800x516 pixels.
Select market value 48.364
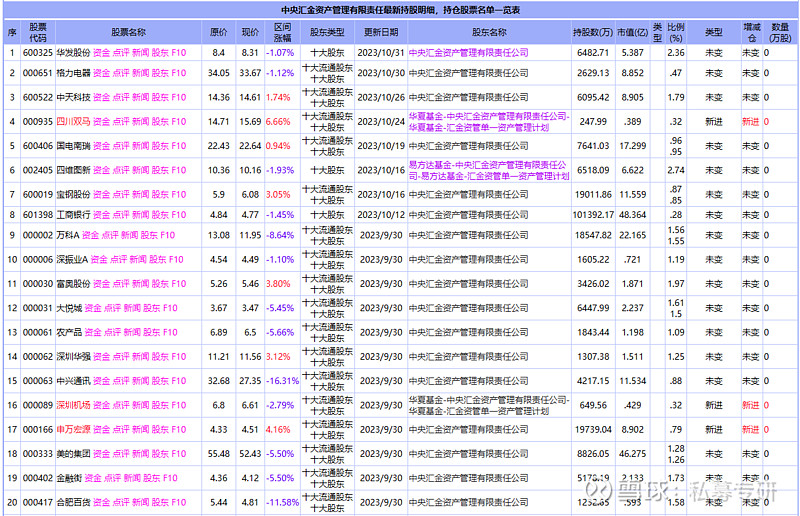633,215
